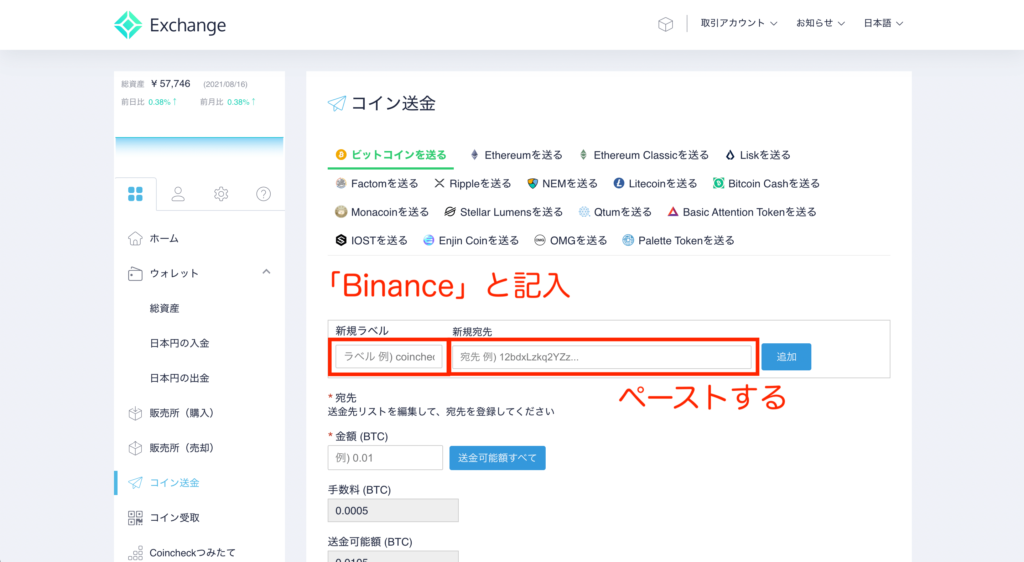
Task: Open the お知らせ dropdown menu
Action: pos(820,23)
